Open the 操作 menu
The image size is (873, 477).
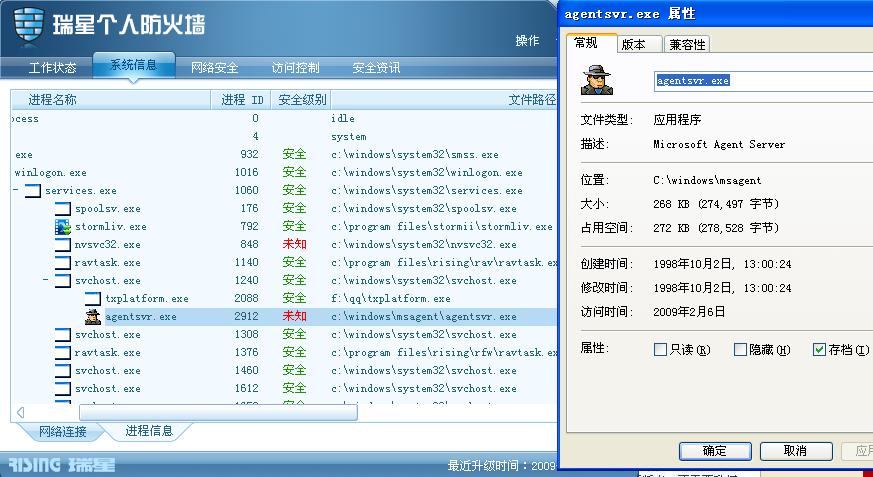click(x=527, y=41)
